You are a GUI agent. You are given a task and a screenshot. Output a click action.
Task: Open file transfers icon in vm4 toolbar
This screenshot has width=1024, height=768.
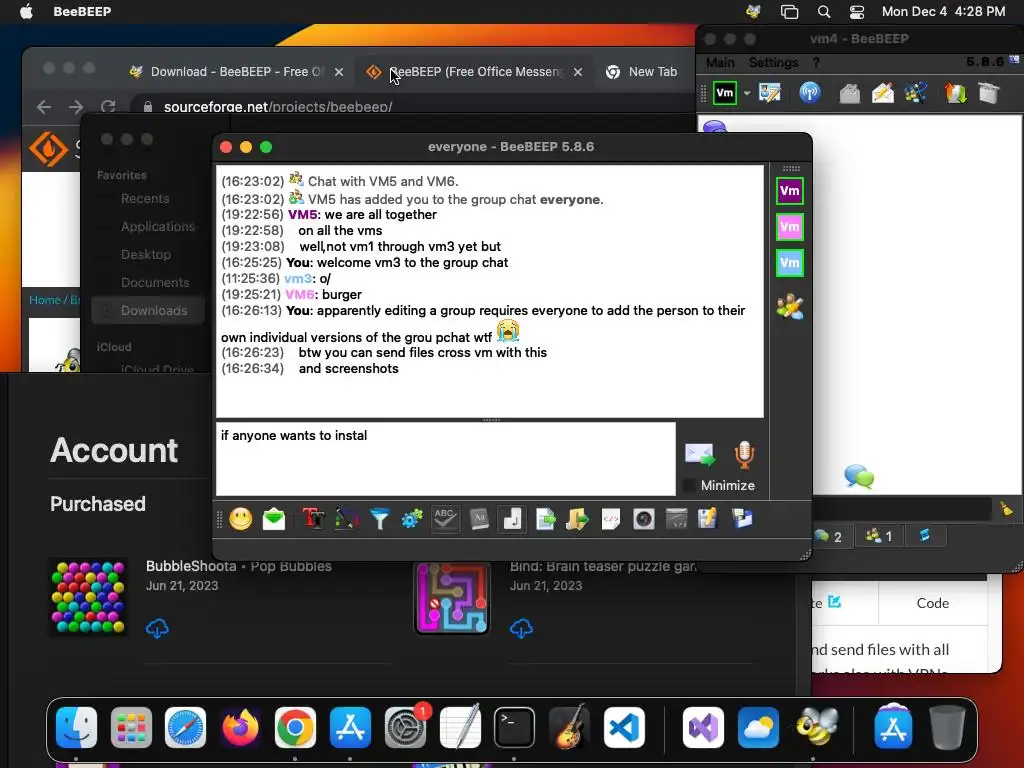[x=955, y=93]
